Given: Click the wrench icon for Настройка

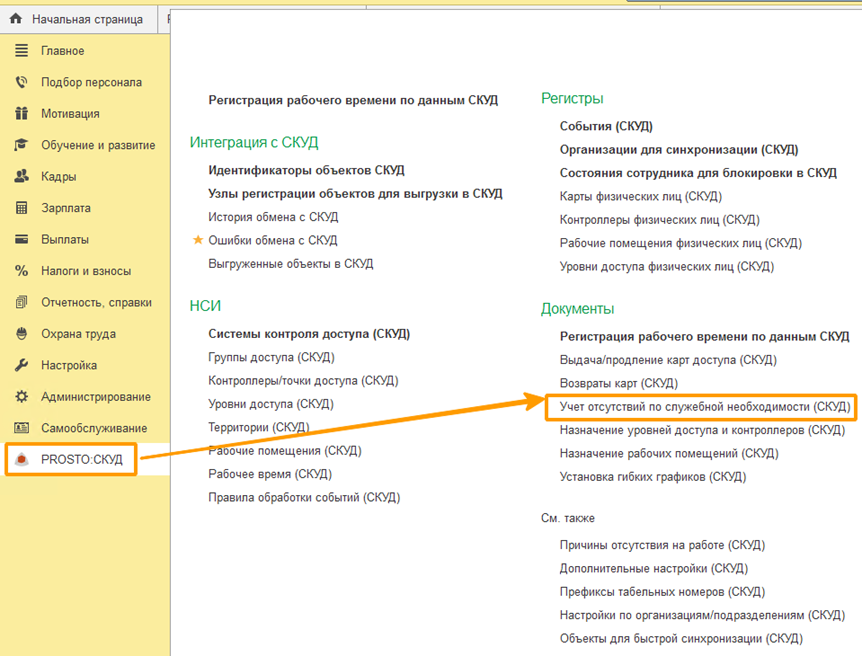Looking at the screenshot, I should [21, 365].
